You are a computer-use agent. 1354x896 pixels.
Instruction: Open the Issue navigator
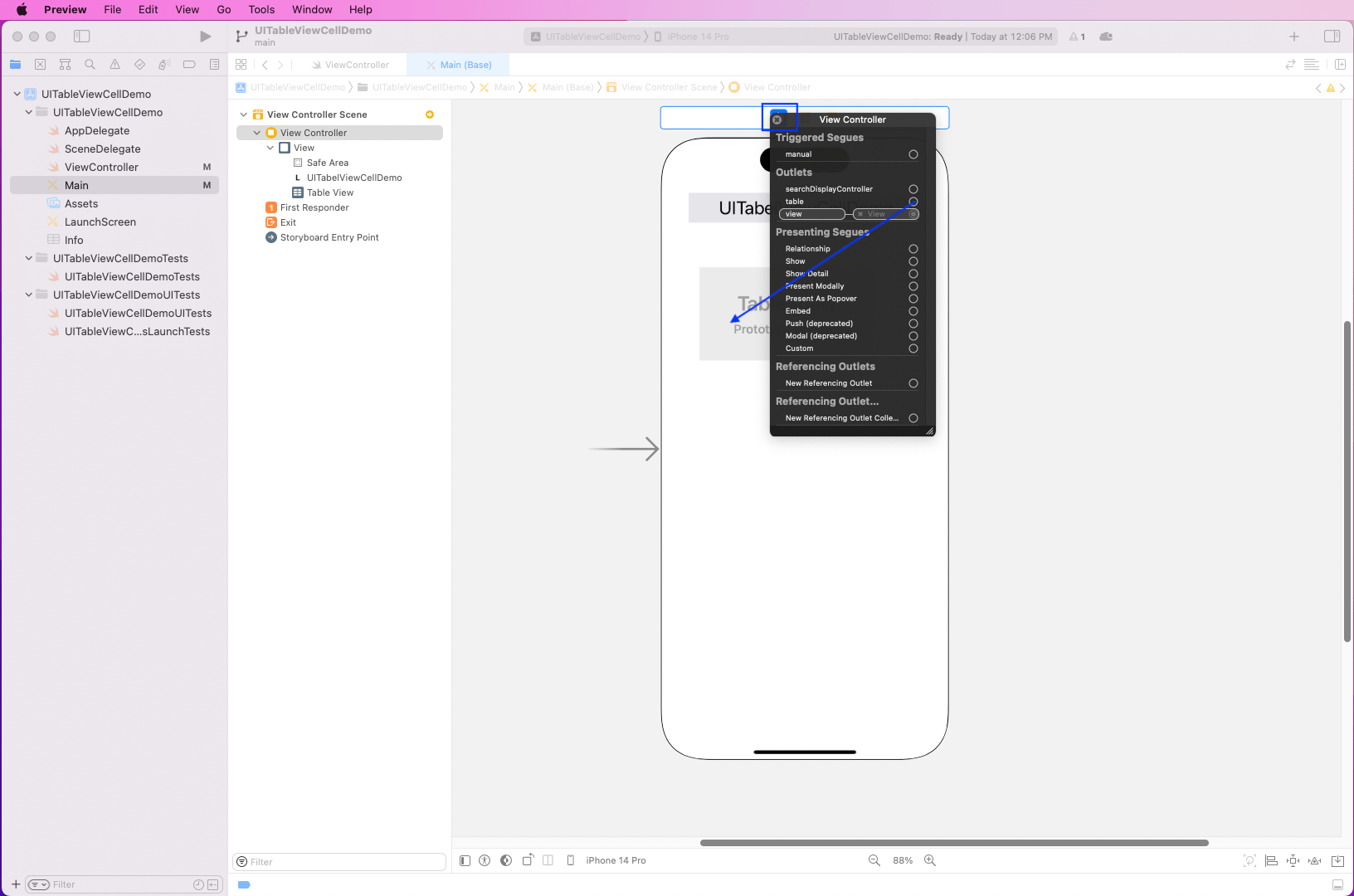[114, 64]
